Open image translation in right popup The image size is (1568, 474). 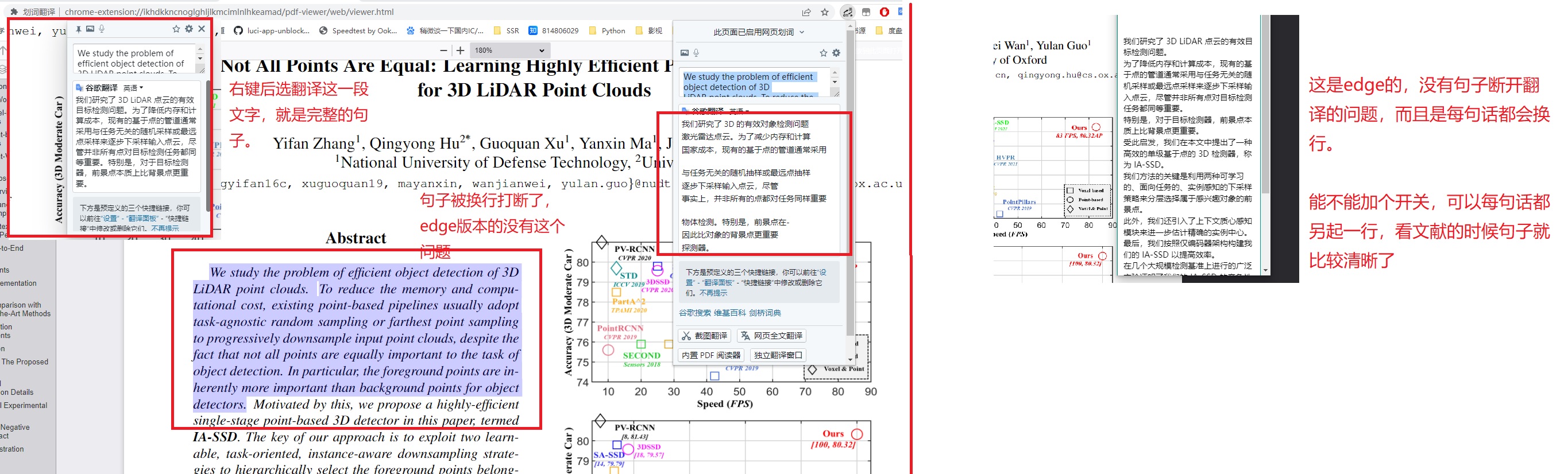click(684, 53)
